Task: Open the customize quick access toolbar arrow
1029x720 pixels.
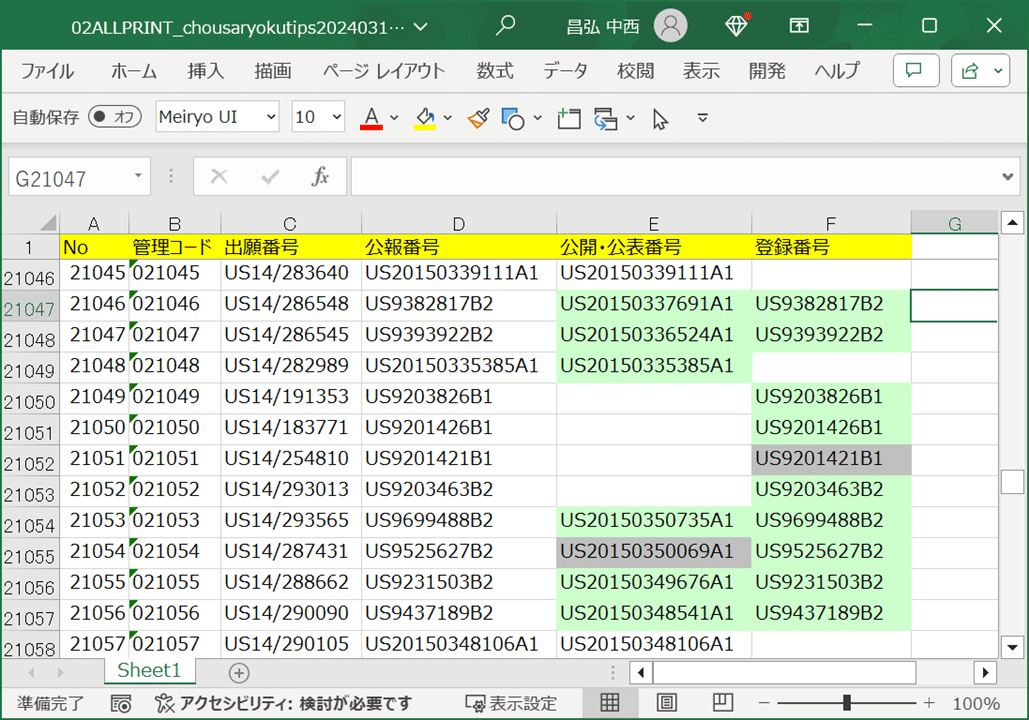Action: tap(702, 118)
